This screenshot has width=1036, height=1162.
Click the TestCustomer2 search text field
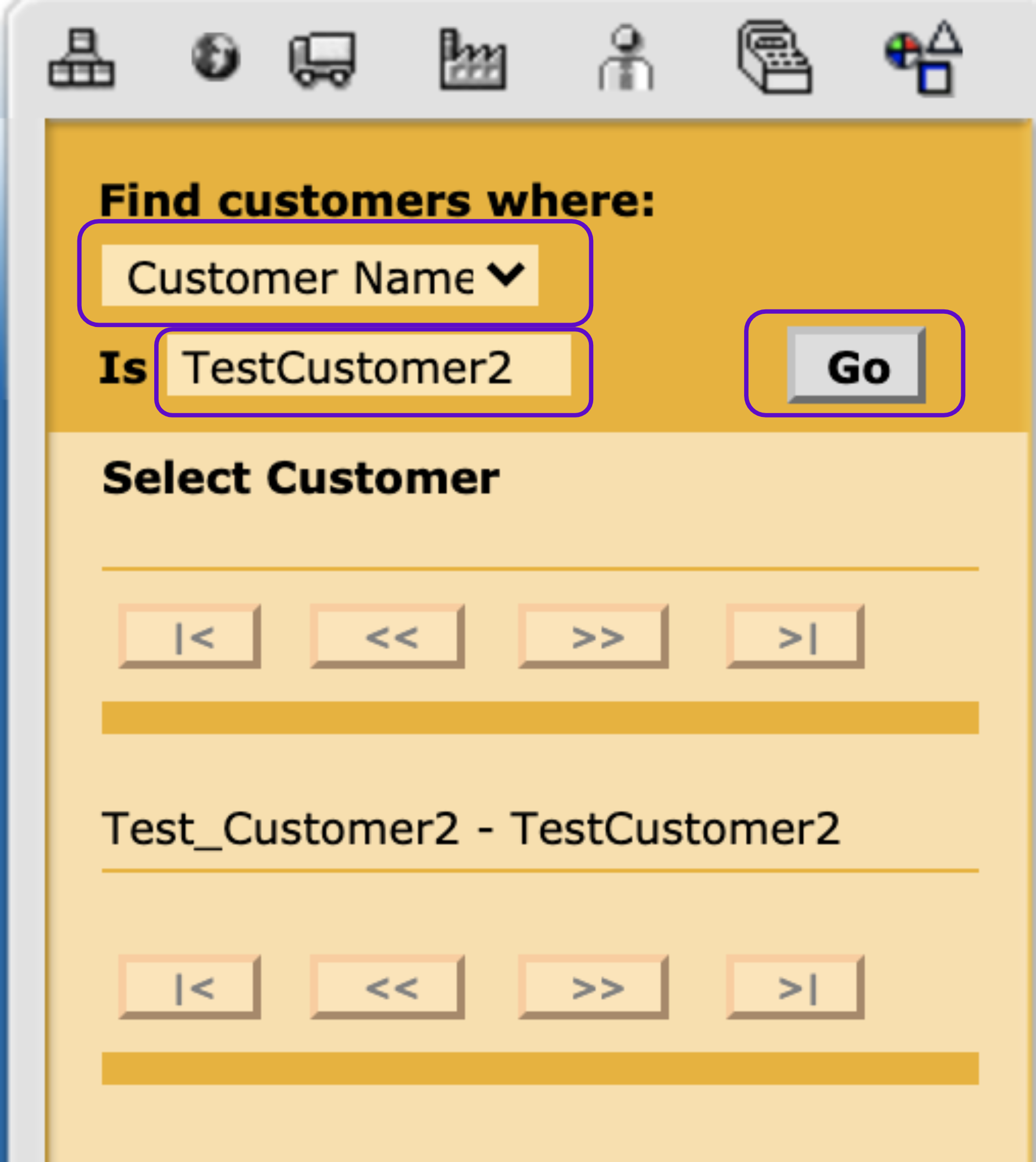[368, 366]
